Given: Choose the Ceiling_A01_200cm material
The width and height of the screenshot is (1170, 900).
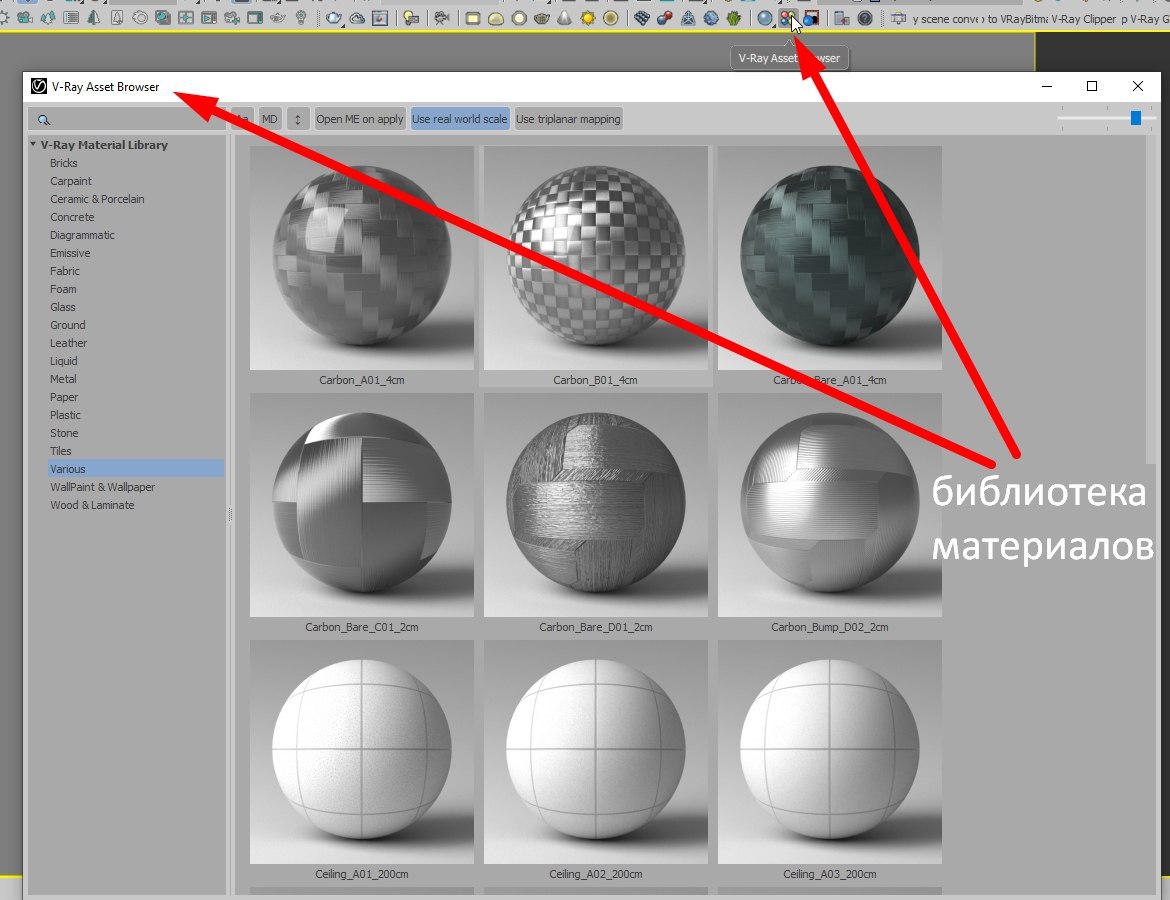Looking at the screenshot, I should pyautogui.click(x=362, y=752).
